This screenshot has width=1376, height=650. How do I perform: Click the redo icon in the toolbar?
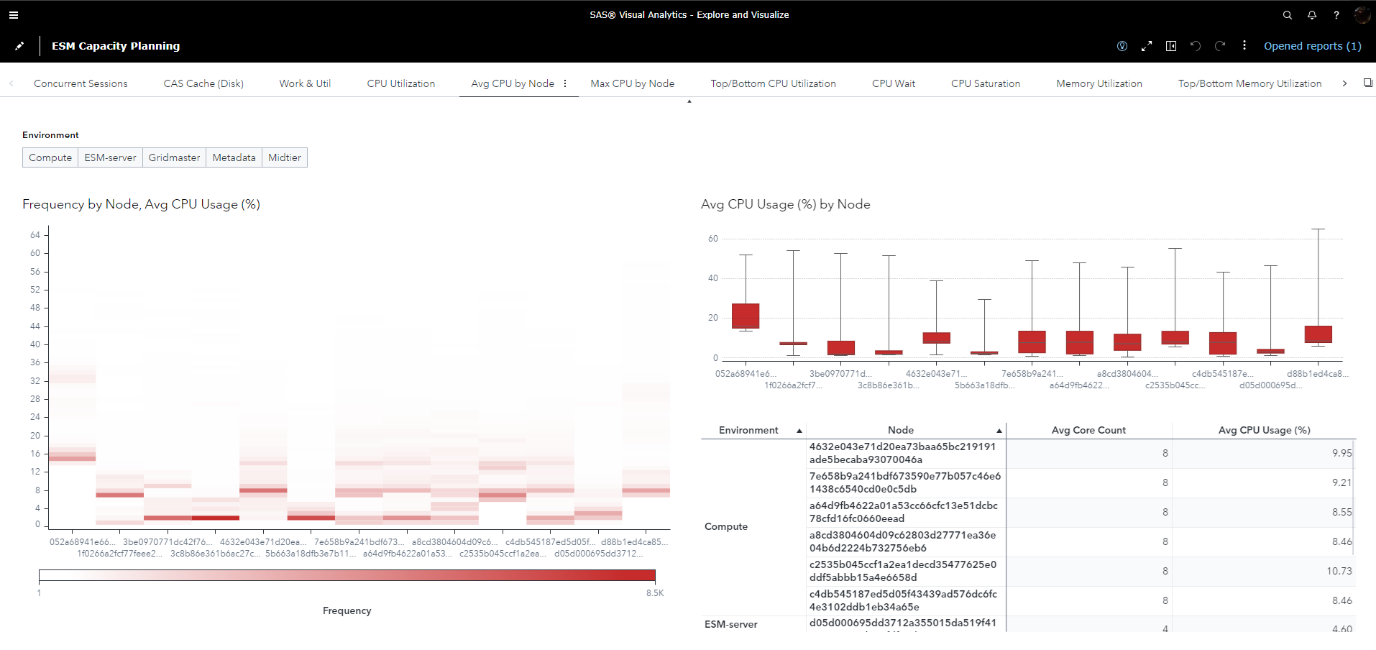click(x=1220, y=45)
